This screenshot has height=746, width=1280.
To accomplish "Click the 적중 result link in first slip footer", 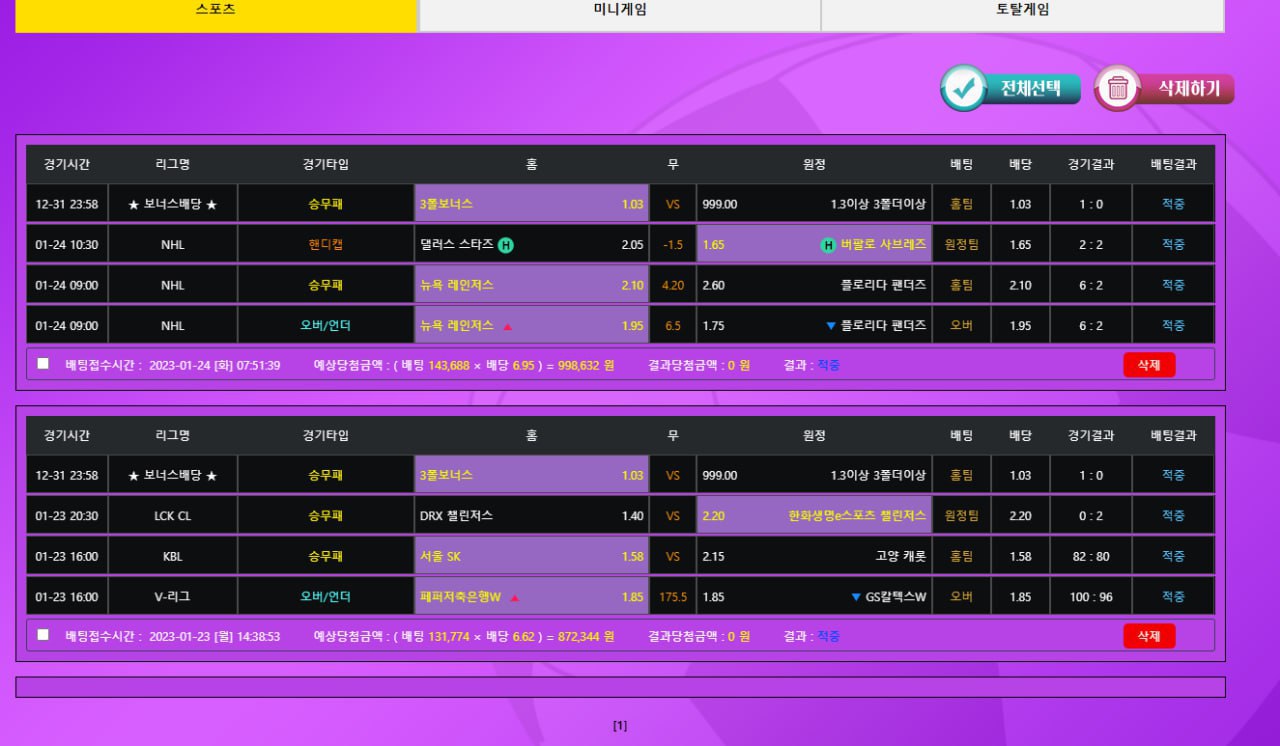I will 828,365.
